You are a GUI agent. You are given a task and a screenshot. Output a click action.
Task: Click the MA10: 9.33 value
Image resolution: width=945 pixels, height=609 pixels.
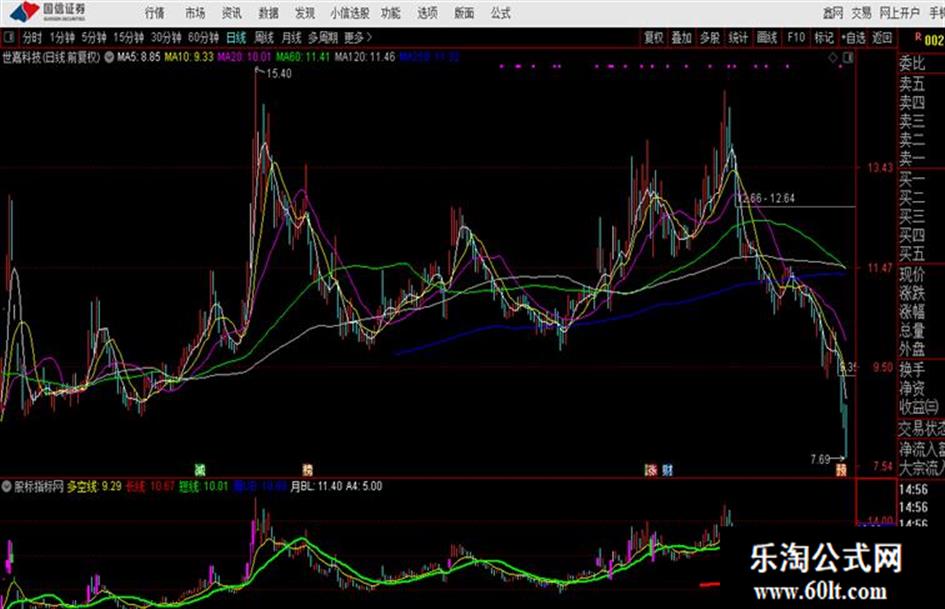pos(189,57)
